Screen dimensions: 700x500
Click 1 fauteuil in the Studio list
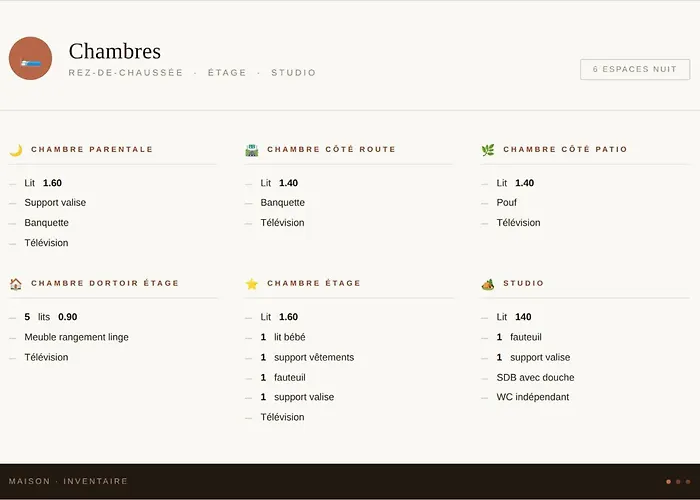(519, 337)
